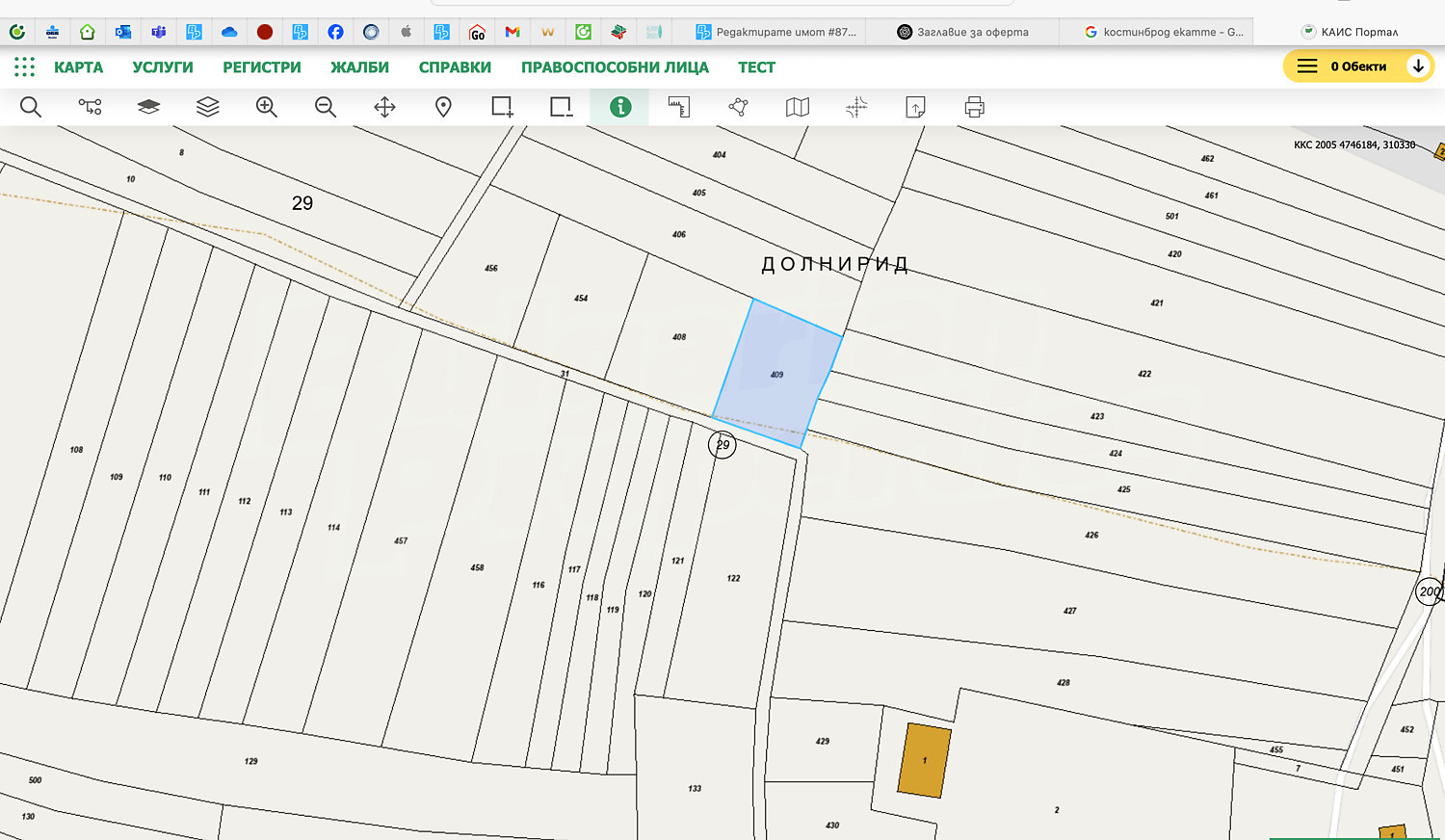Click the ЖАЛБИ menu item
The height and width of the screenshot is (840, 1445).
pyautogui.click(x=359, y=67)
